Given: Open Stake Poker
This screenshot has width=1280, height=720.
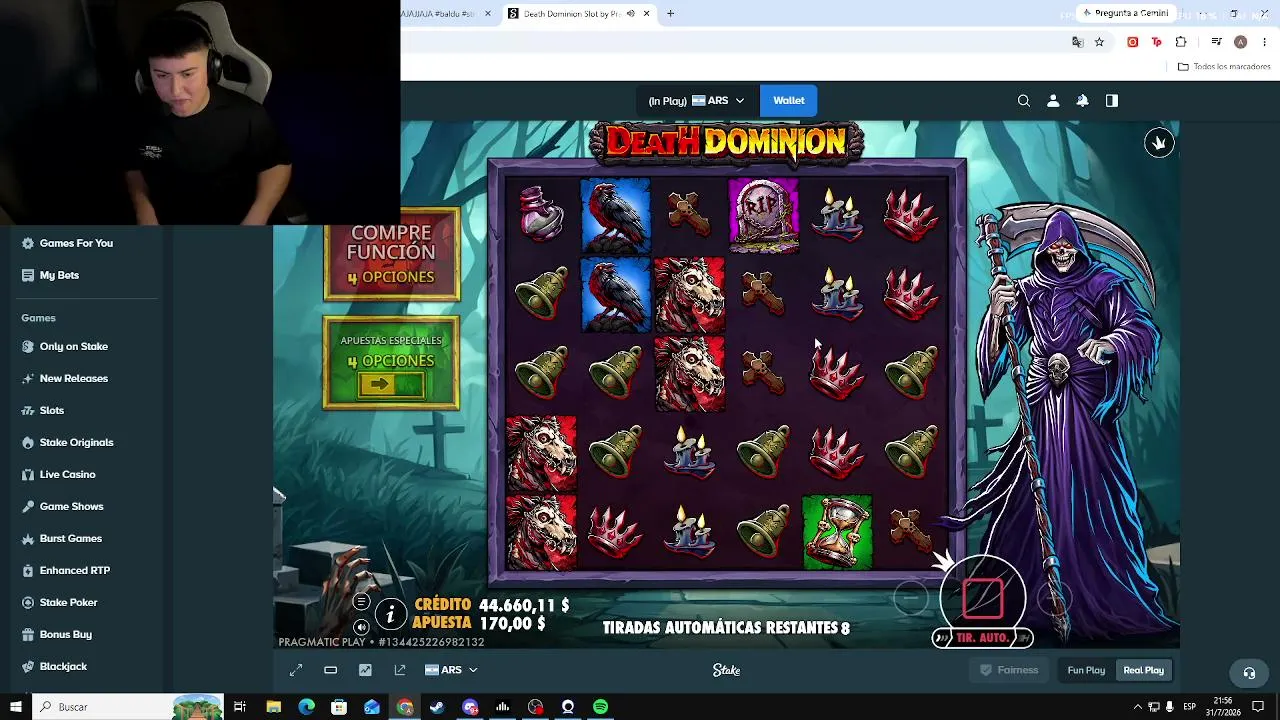Looking at the screenshot, I should 68,602.
